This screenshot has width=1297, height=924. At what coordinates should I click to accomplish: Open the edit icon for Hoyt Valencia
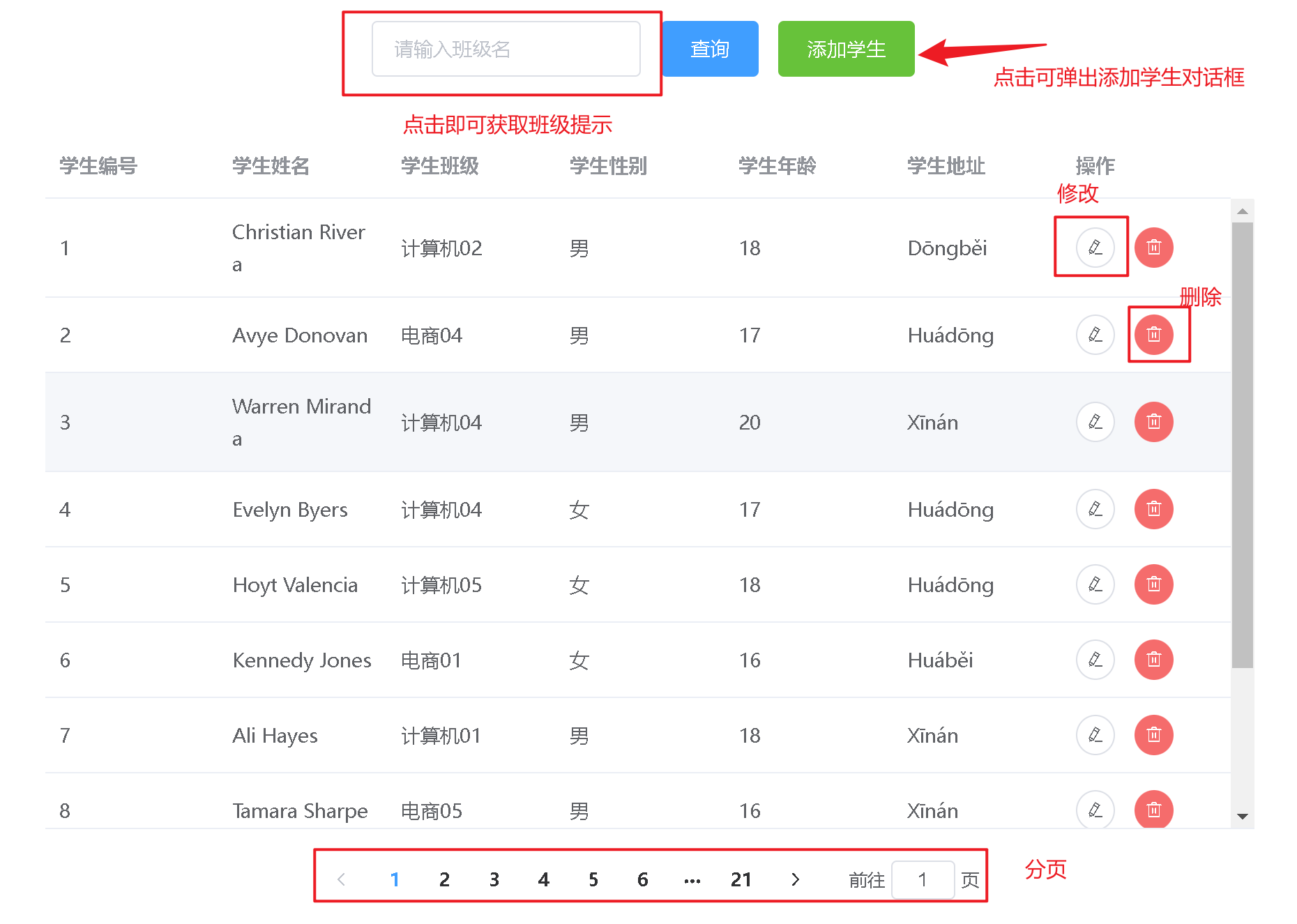1095,584
